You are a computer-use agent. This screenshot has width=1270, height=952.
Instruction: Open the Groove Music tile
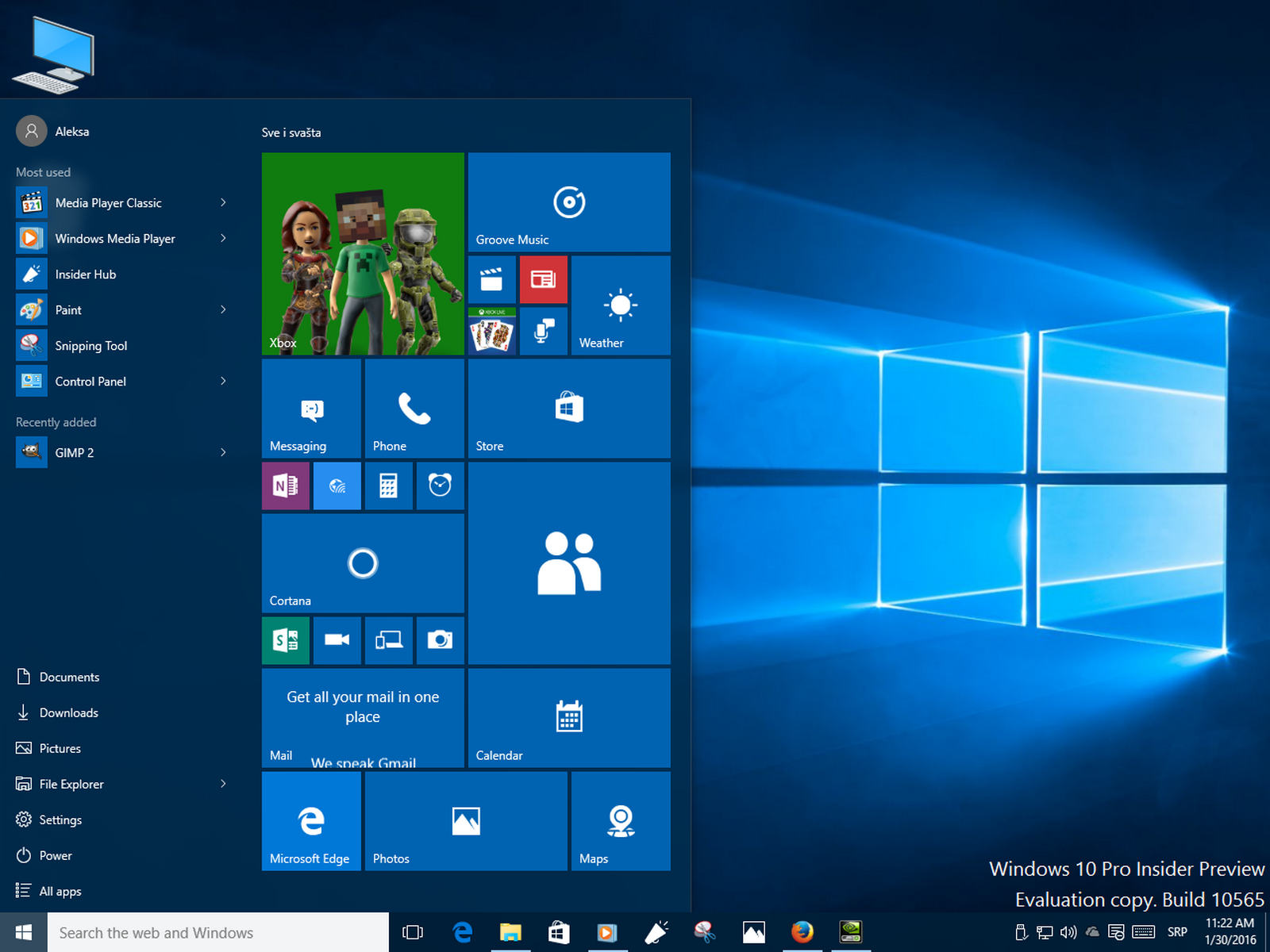click(x=568, y=202)
